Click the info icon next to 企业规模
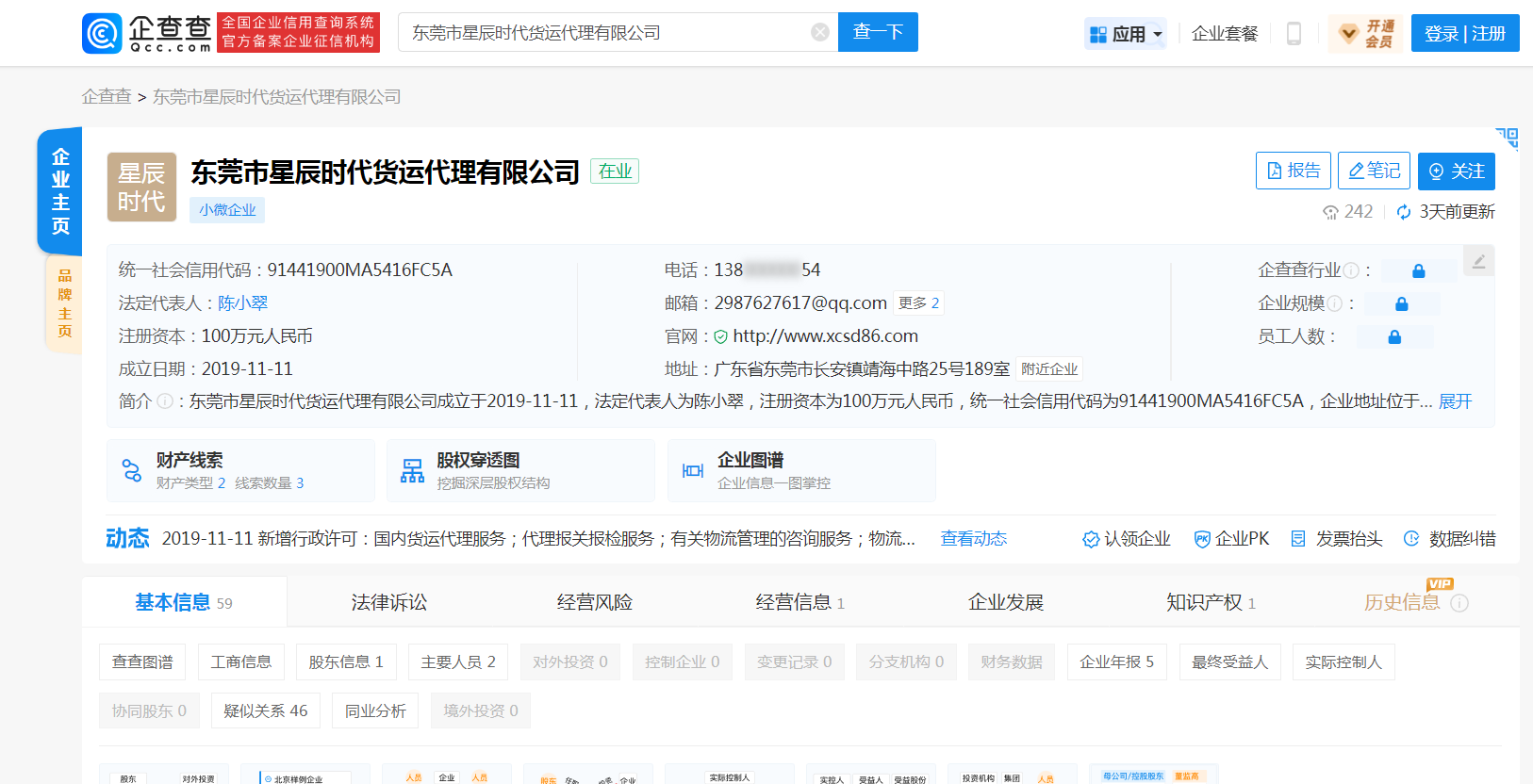This screenshot has height=784, width=1533. (x=1334, y=303)
